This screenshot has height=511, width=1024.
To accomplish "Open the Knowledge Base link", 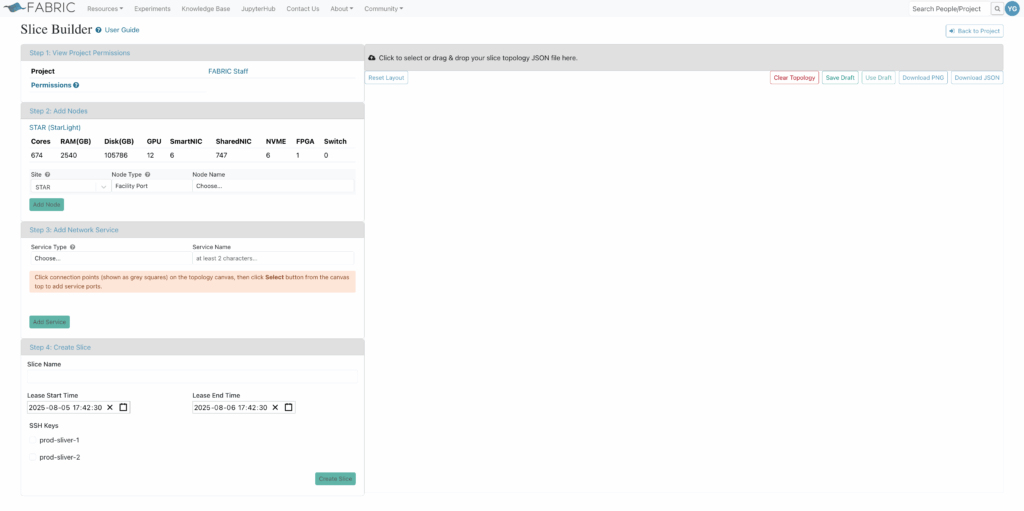I will point(206,8).
